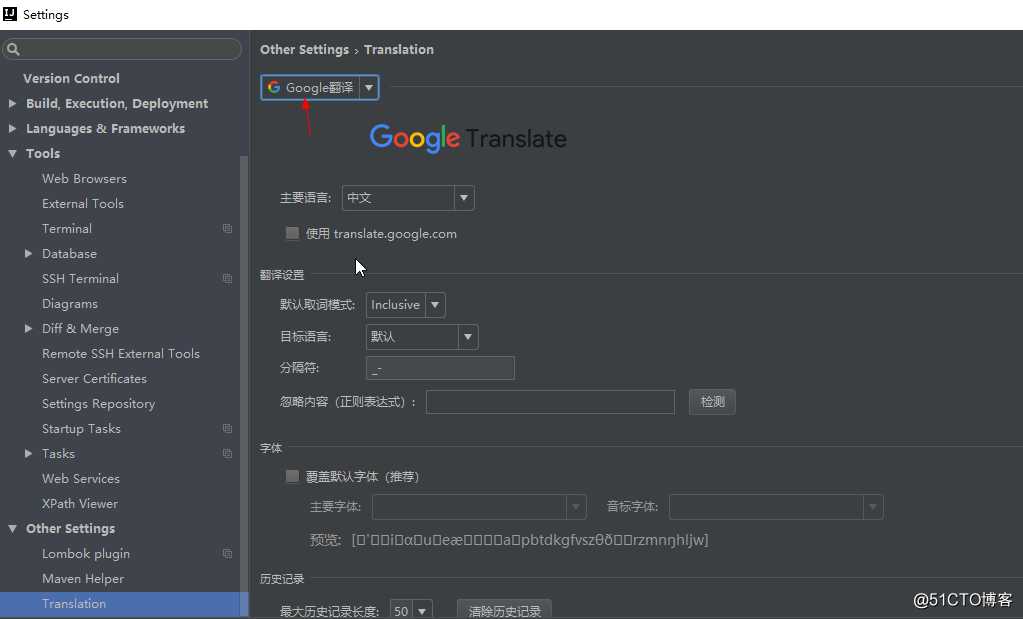Viewport: 1023px width, 619px height.
Task: Click the project-level icon beside Terminal
Action: pyautogui.click(x=227, y=229)
